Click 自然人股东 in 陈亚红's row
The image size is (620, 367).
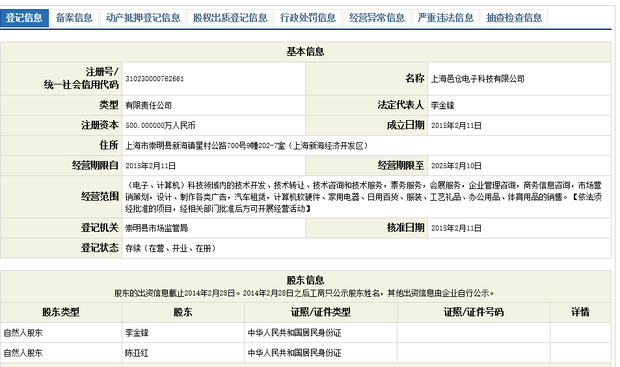click(23, 353)
